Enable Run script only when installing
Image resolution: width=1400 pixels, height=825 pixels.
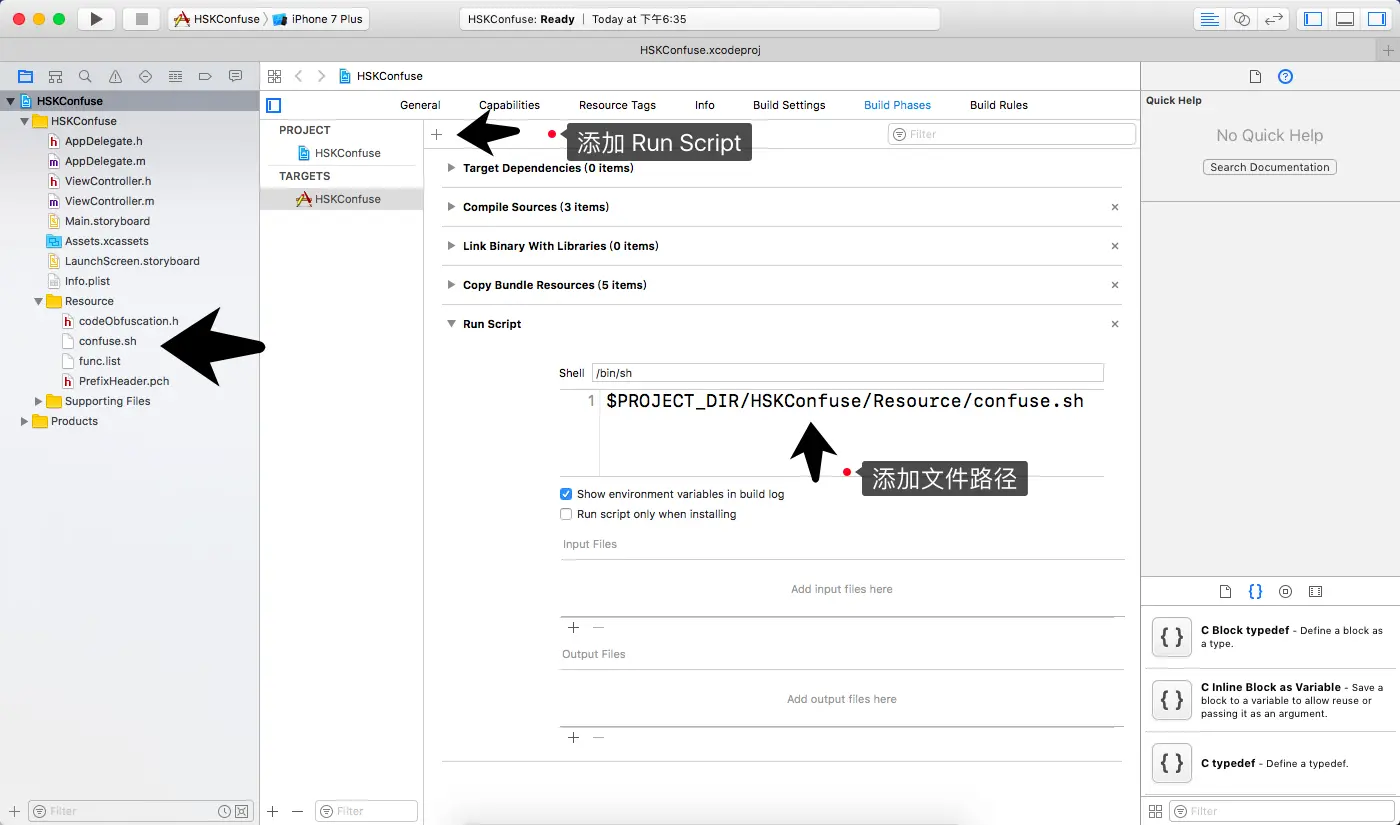pyautogui.click(x=566, y=514)
